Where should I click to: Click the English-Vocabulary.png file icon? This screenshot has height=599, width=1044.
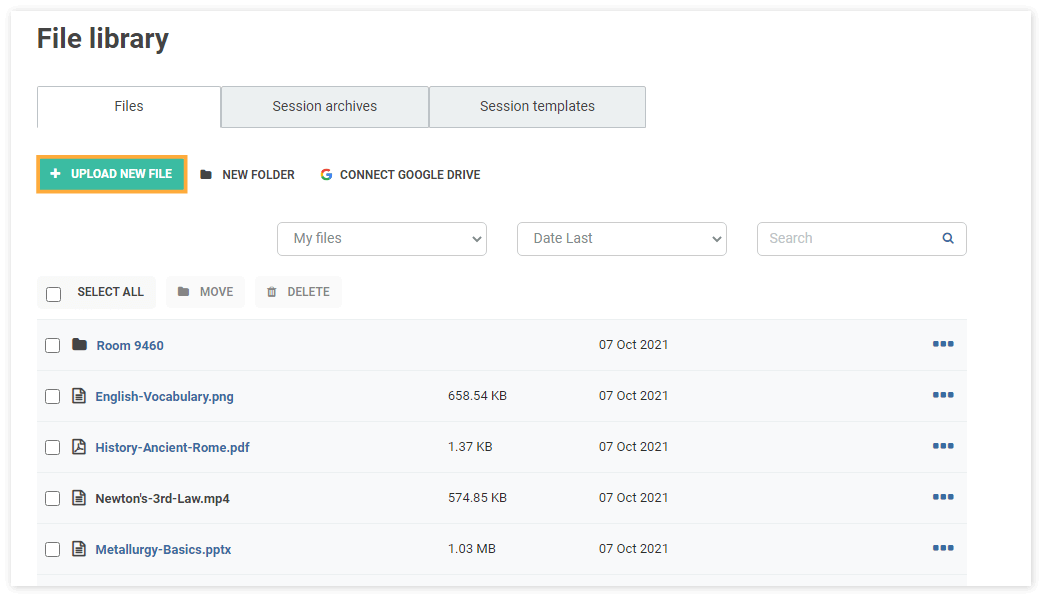coord(79,396)
